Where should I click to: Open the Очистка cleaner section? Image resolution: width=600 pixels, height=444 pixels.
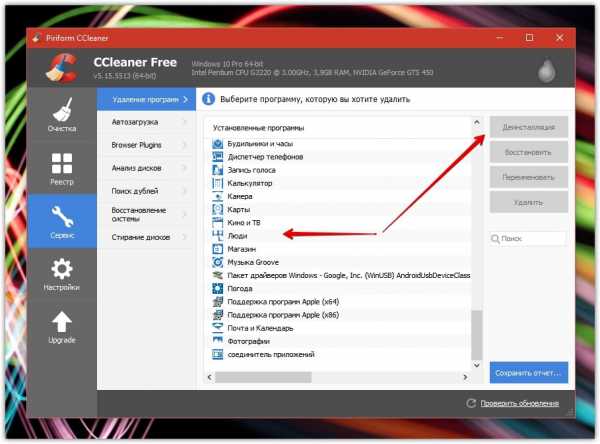coord(61,117)
